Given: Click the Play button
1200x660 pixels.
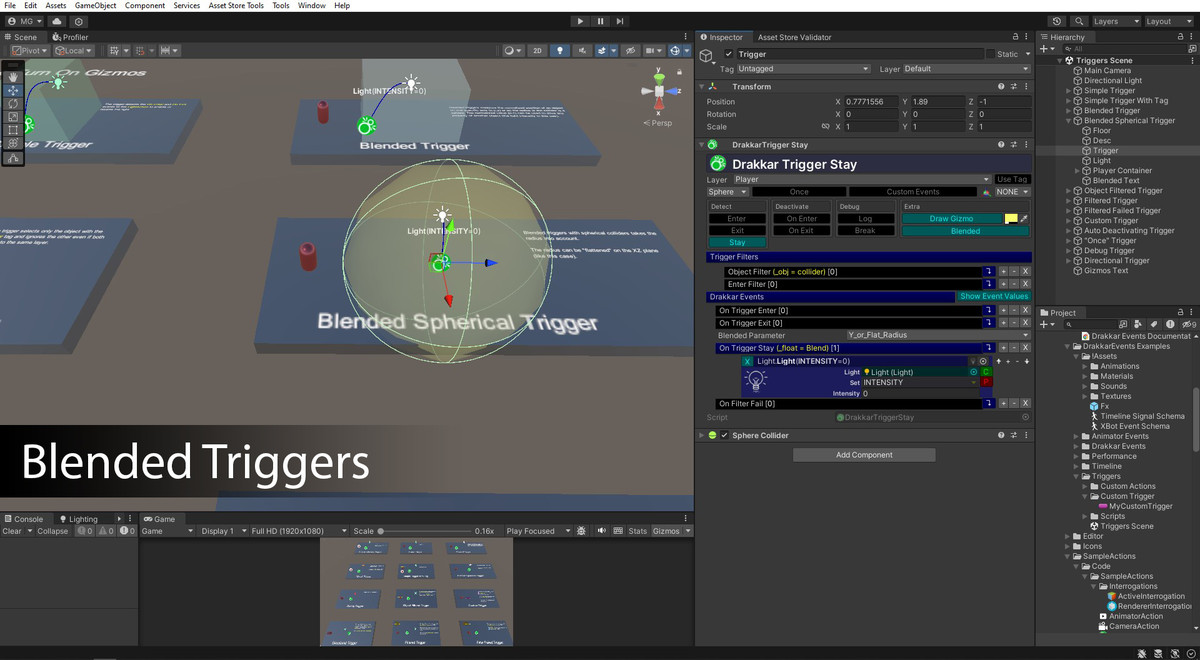Looking at the screenshot, I should tap(580, 21).
